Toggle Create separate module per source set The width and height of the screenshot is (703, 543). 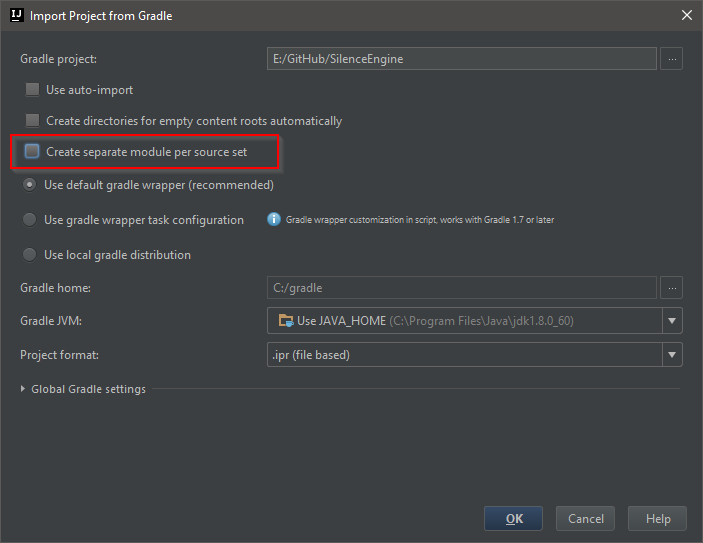[x=32, y=152]
